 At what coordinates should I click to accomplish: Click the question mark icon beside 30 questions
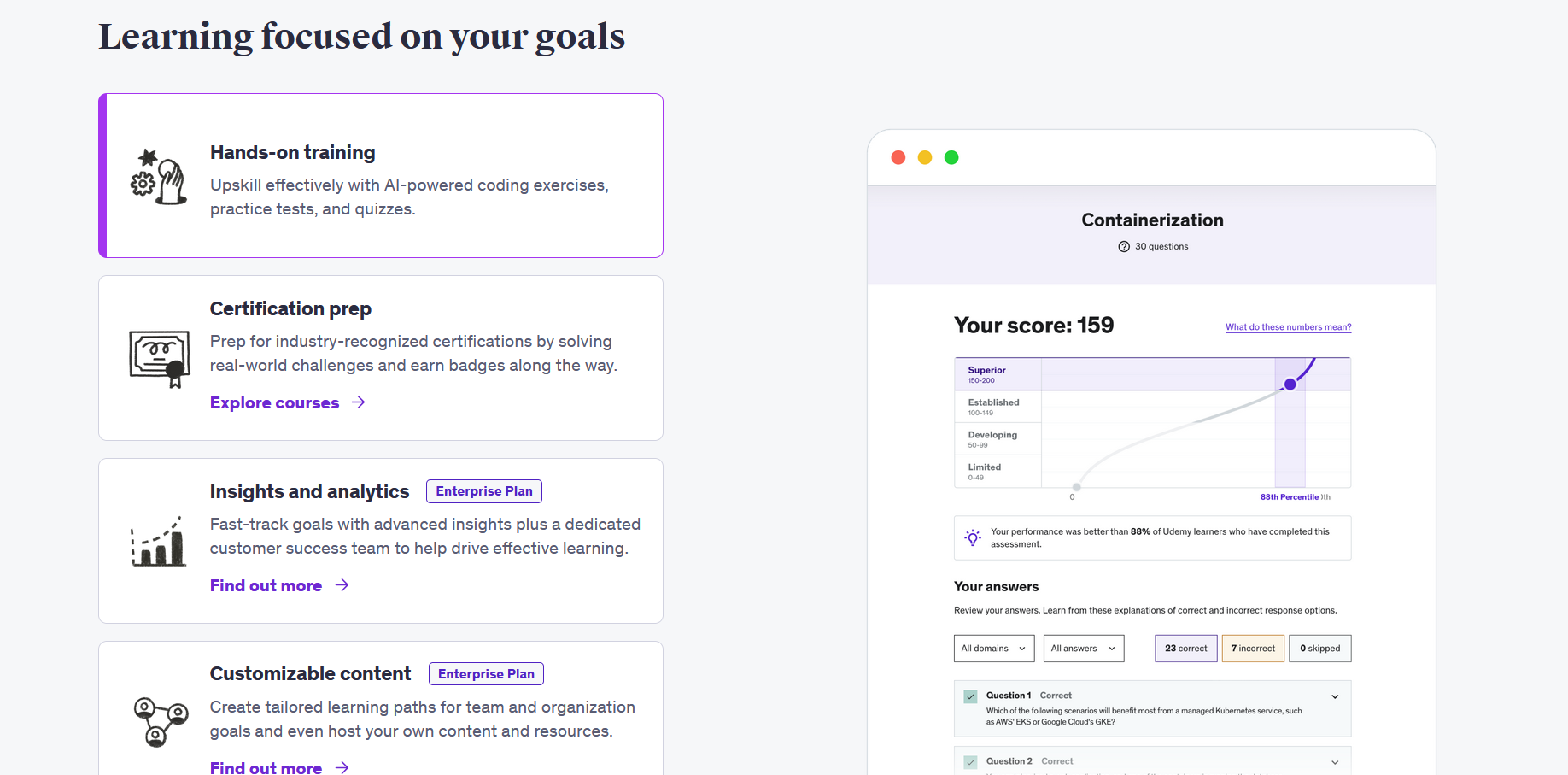[1124, 247]
